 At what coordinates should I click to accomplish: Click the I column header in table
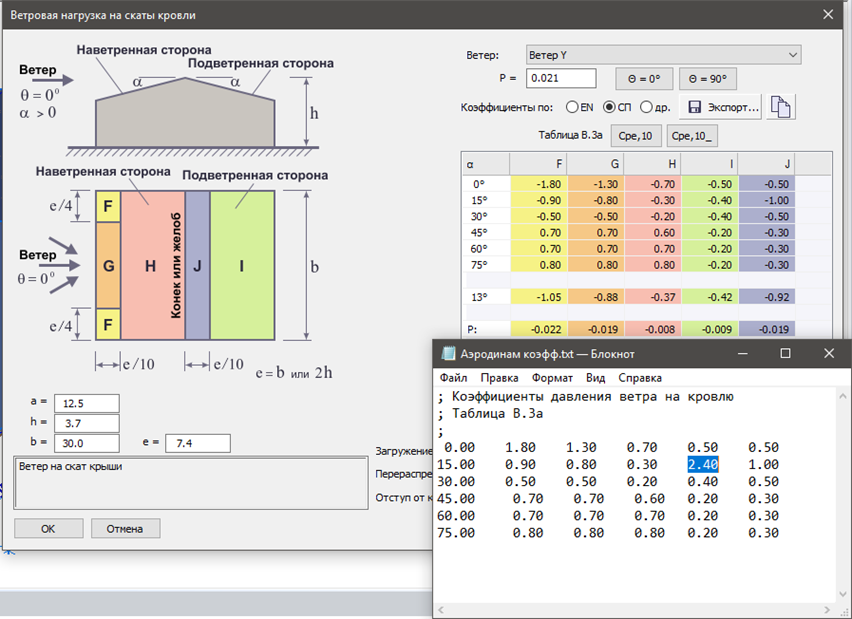(710, 164)
